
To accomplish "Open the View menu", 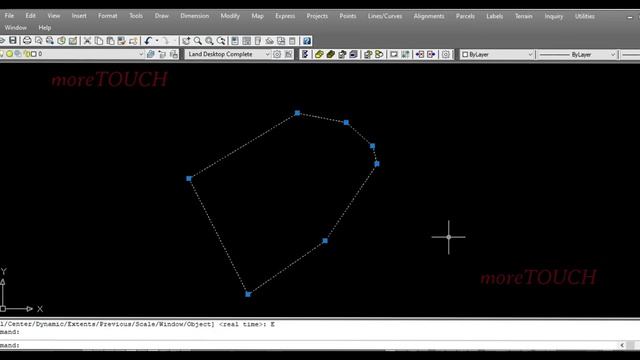I will [x=53, y=16].
